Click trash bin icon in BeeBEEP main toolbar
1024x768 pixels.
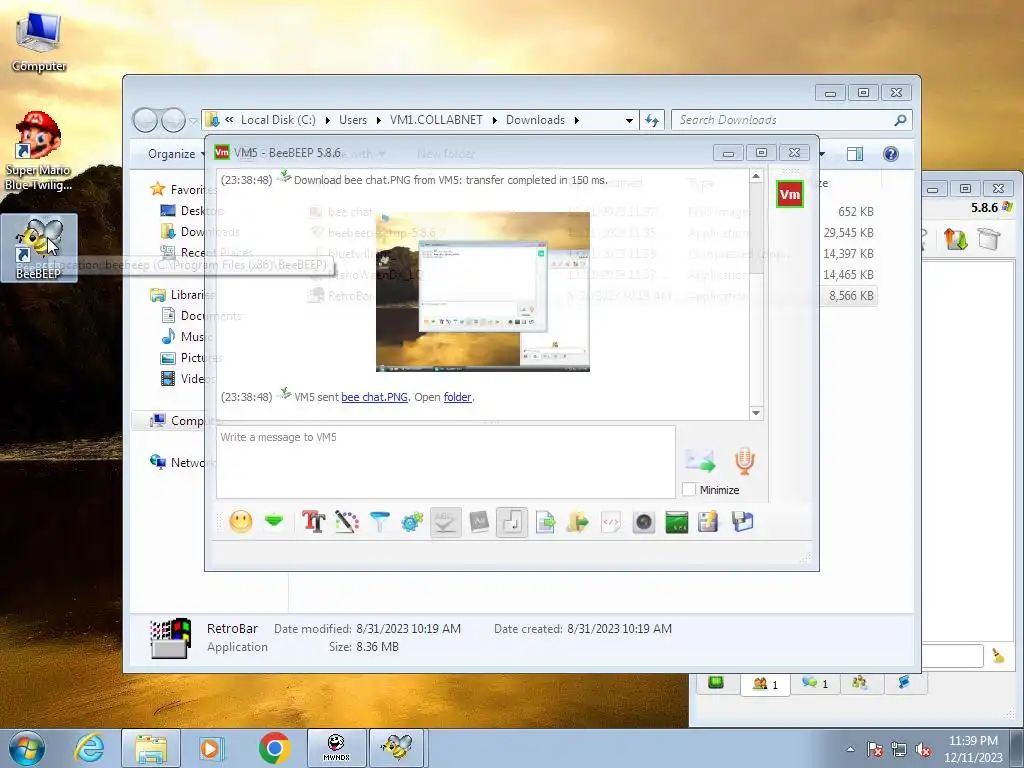coord(989,239)
